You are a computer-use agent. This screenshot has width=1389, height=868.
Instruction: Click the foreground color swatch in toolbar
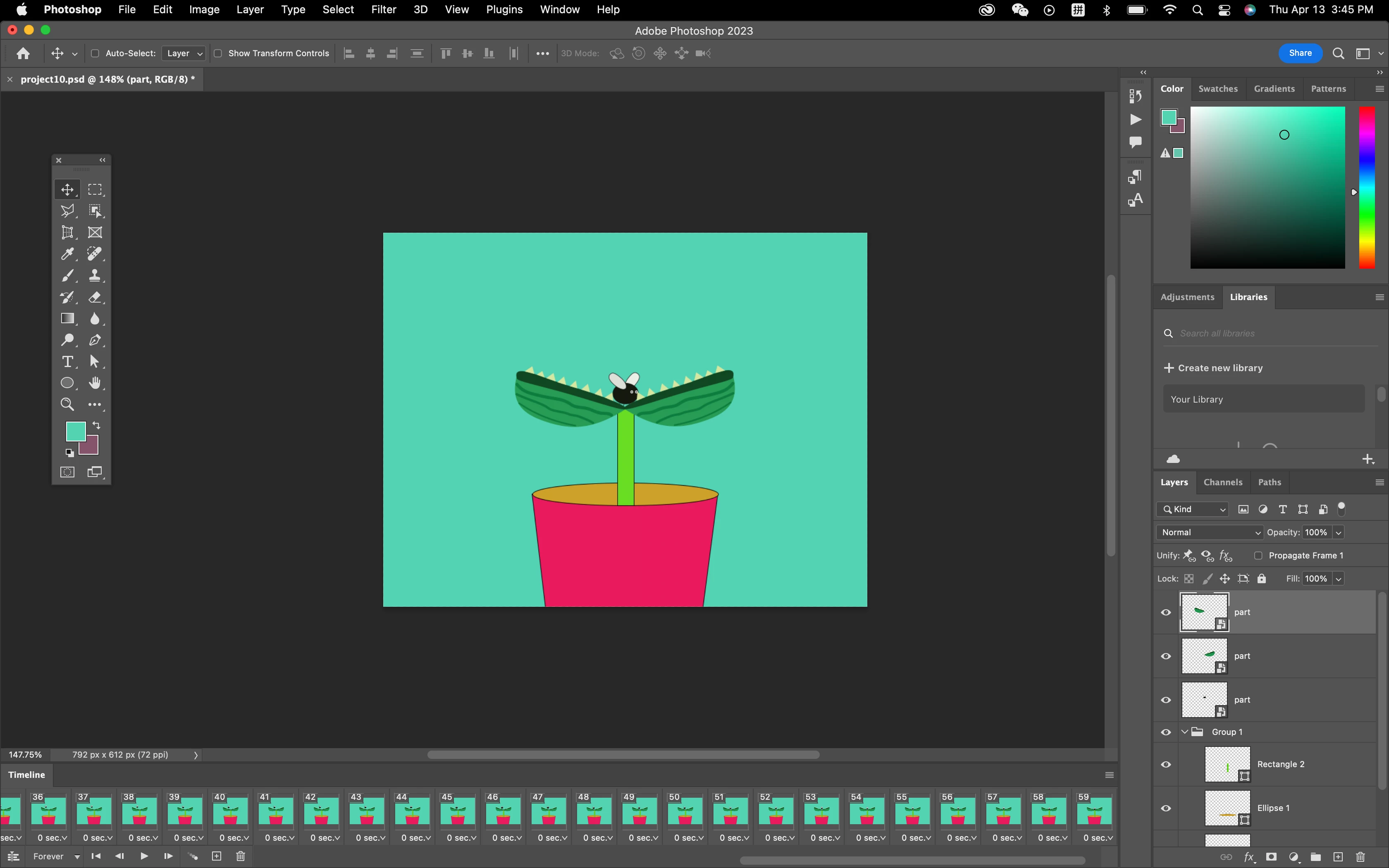tap(75, 431)
